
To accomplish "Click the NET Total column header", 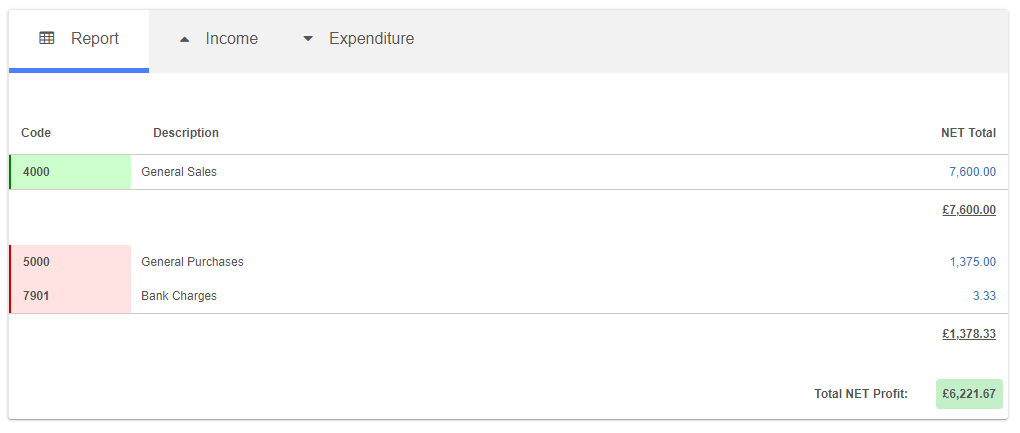I will coord(968,133).
